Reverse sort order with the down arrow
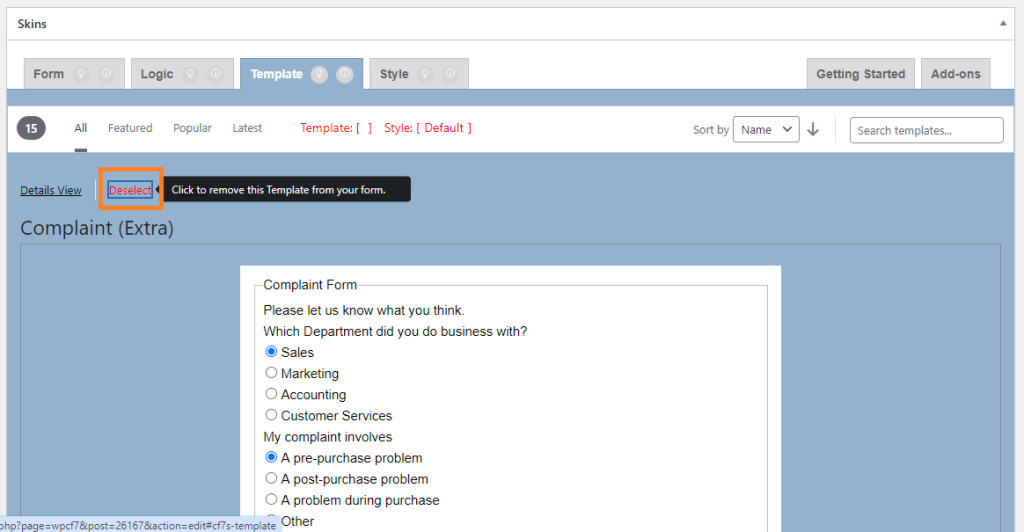This screenshot has width=1024, height=532. 813,129
